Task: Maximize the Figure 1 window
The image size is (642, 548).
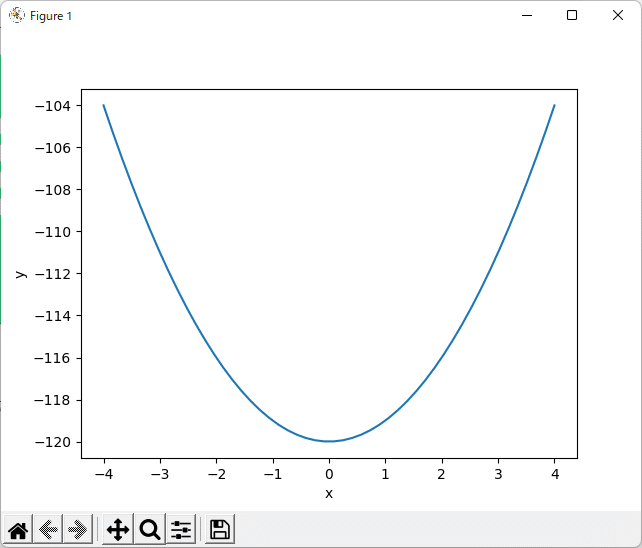Action: coord(572,16)
